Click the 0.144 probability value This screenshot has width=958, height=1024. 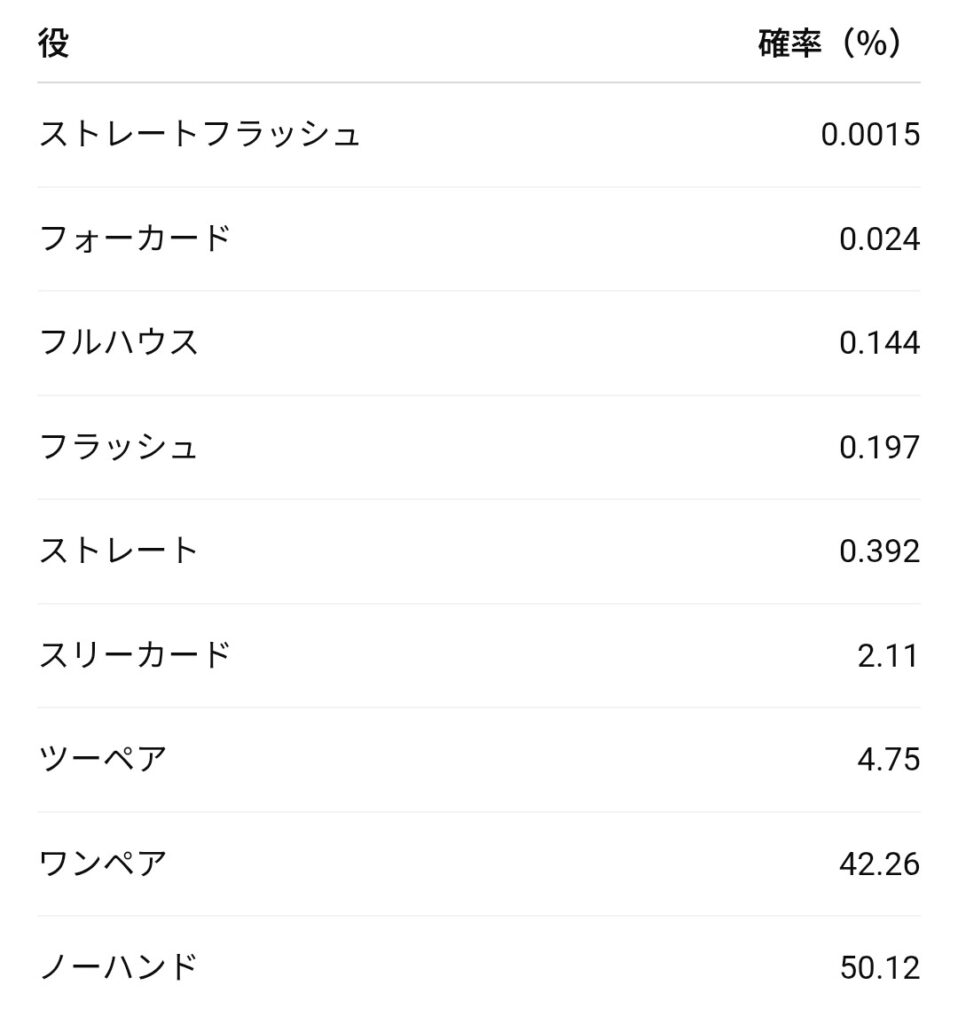tap(879, 343)
